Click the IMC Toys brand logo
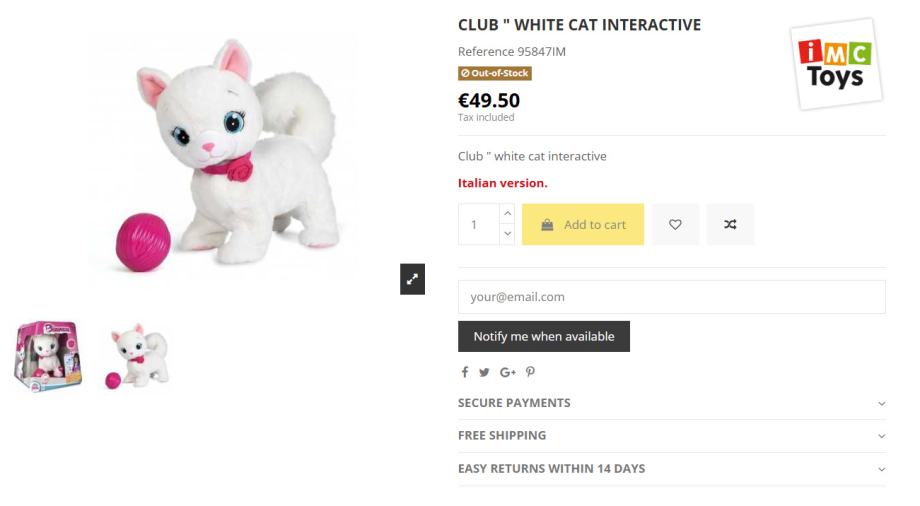Viewport: 920px width, 506px height. [x=835, y=63]
